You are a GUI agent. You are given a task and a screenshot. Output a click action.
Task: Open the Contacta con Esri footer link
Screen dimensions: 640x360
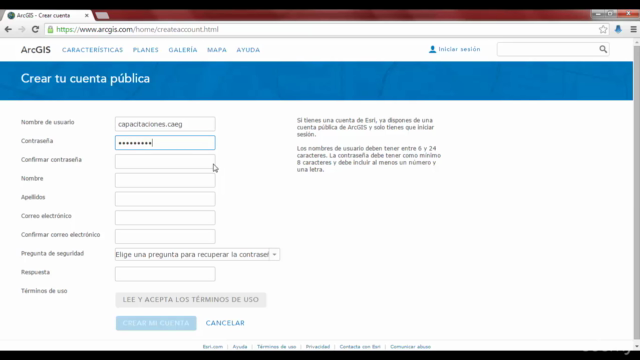coord(360,347)
